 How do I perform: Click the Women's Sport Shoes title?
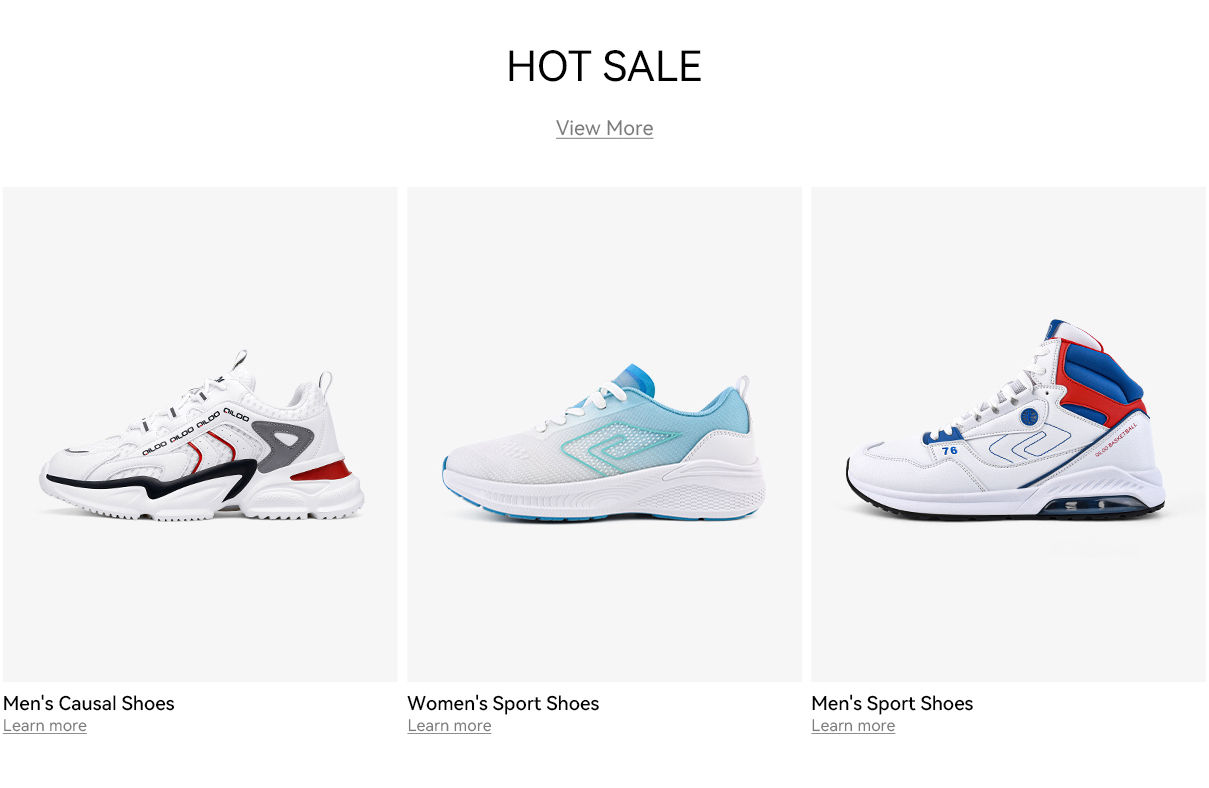tap(503, 703)
